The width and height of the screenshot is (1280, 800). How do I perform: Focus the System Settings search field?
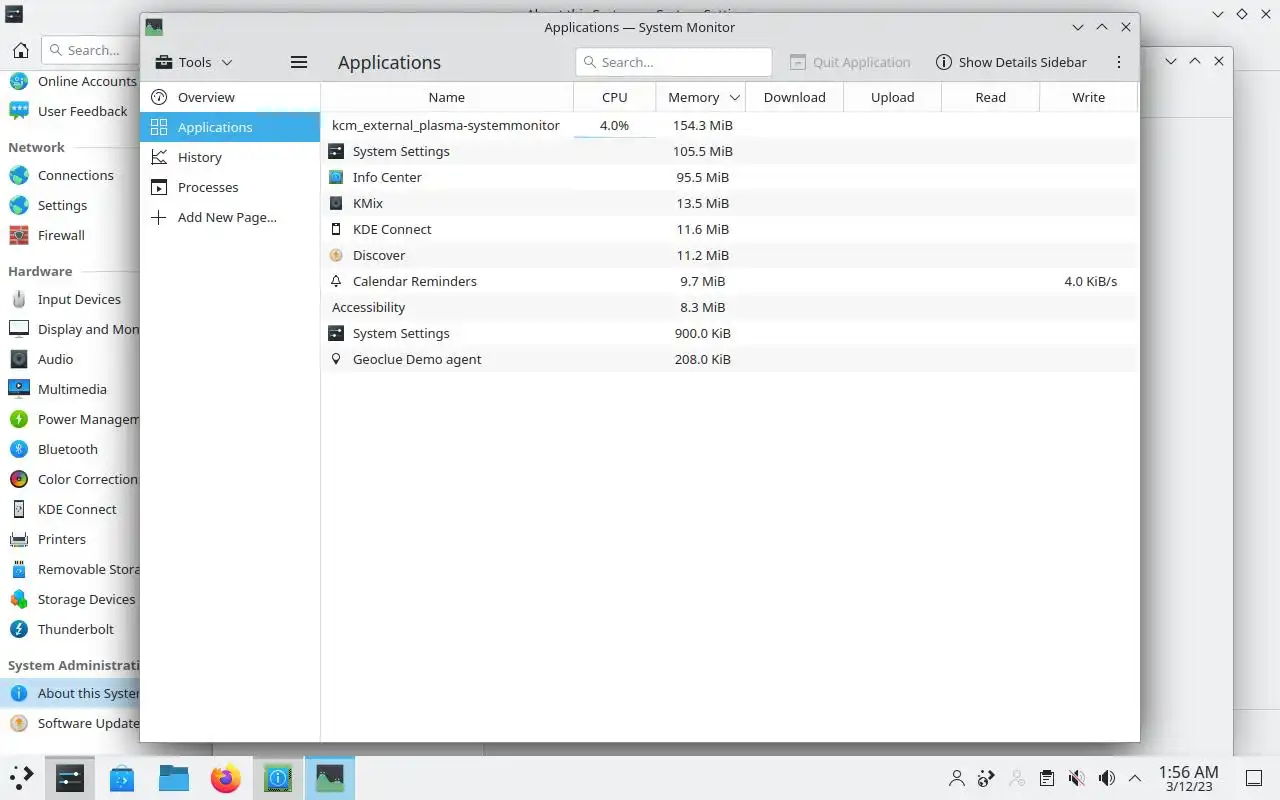90,50
